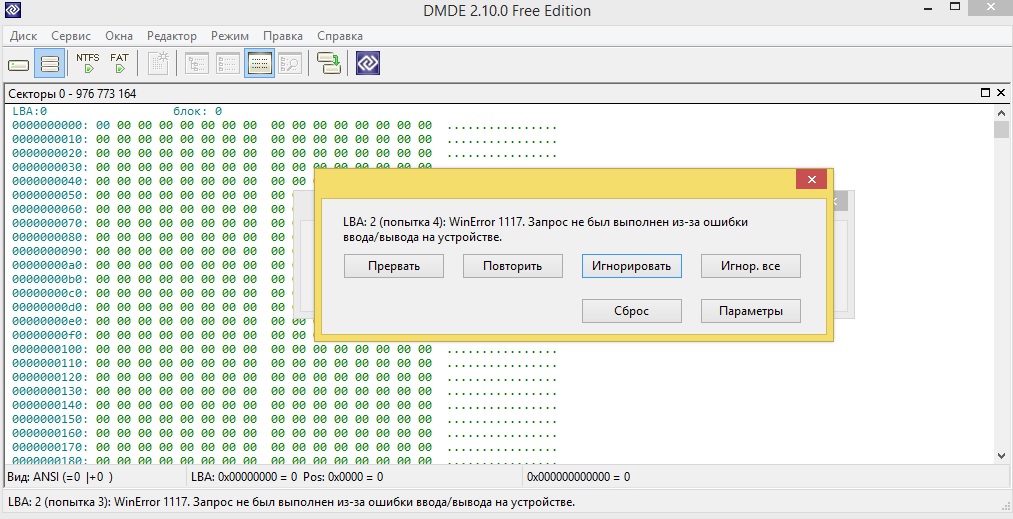
Task: Open the Сервис menu
Action: pyautogui.click(x=71, y=36)
